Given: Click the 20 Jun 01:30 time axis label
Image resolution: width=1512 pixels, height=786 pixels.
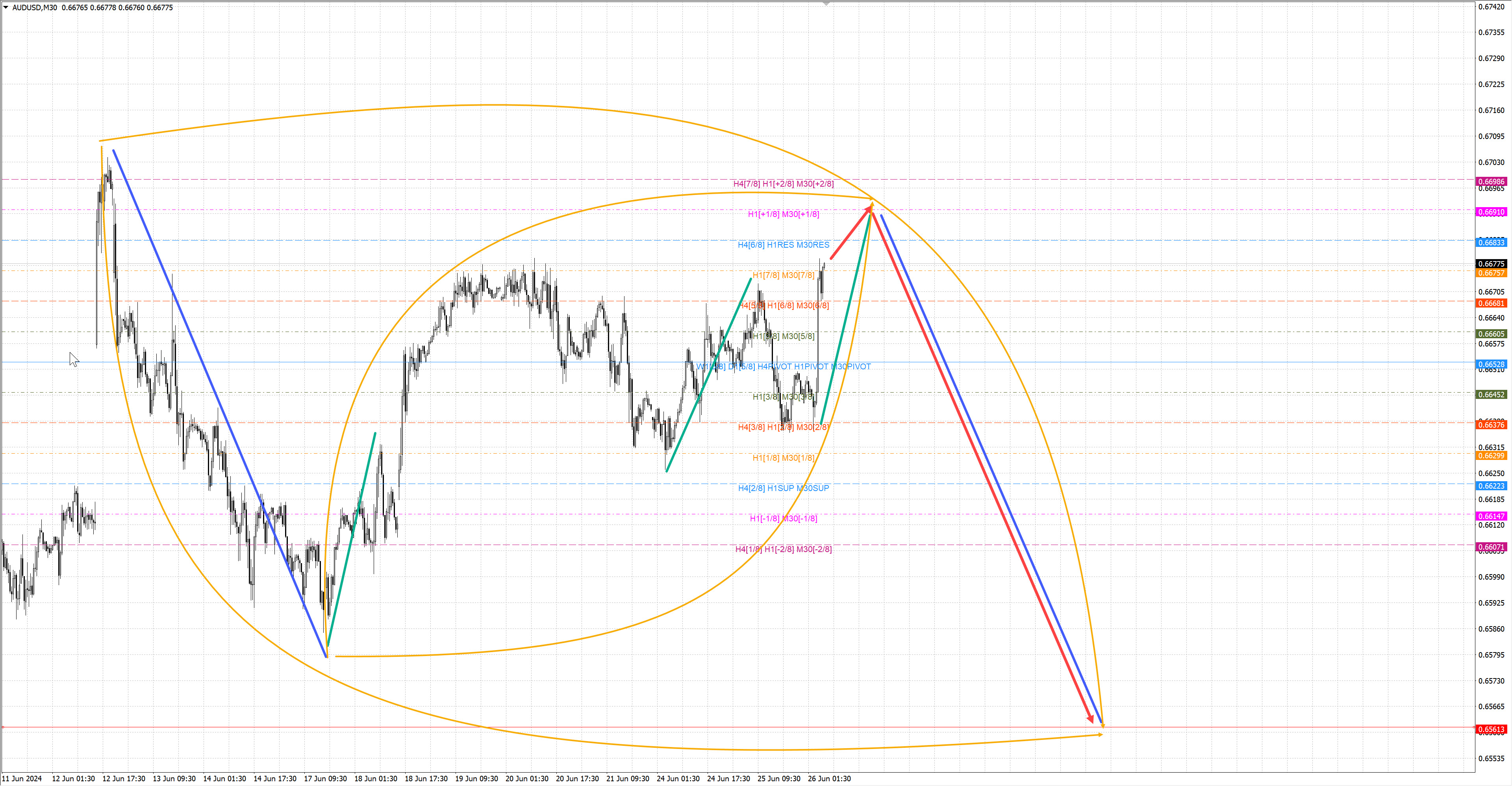Looking at the screenshot, I should [526, 779].
